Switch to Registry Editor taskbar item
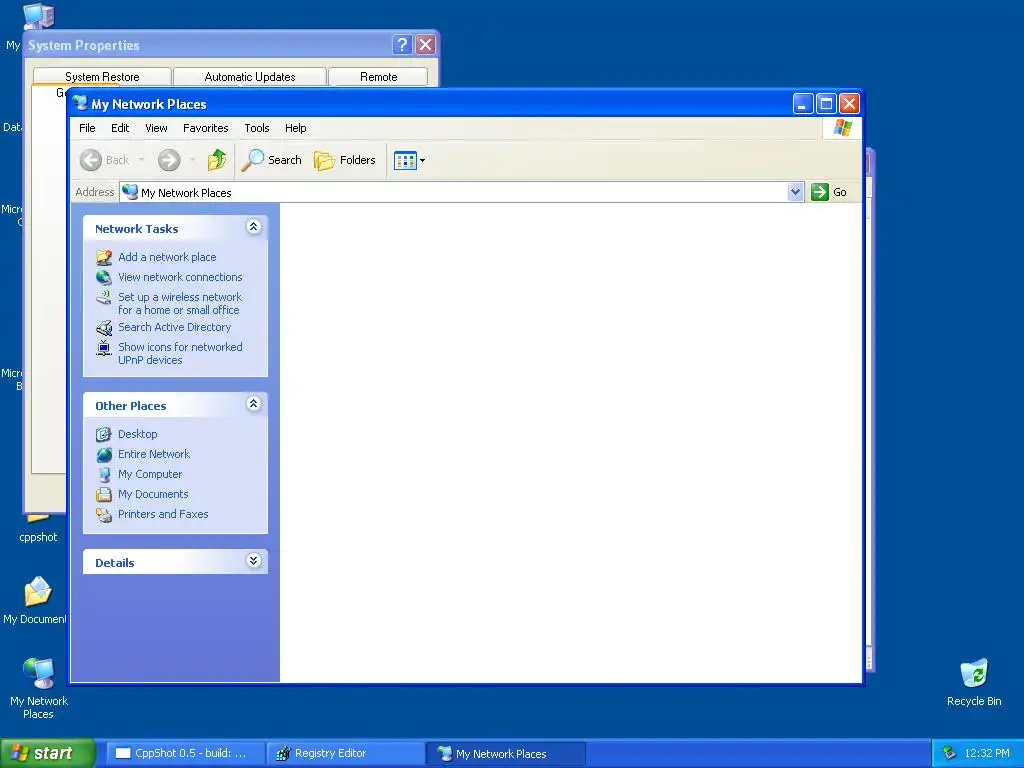 [x=346, y=753]
